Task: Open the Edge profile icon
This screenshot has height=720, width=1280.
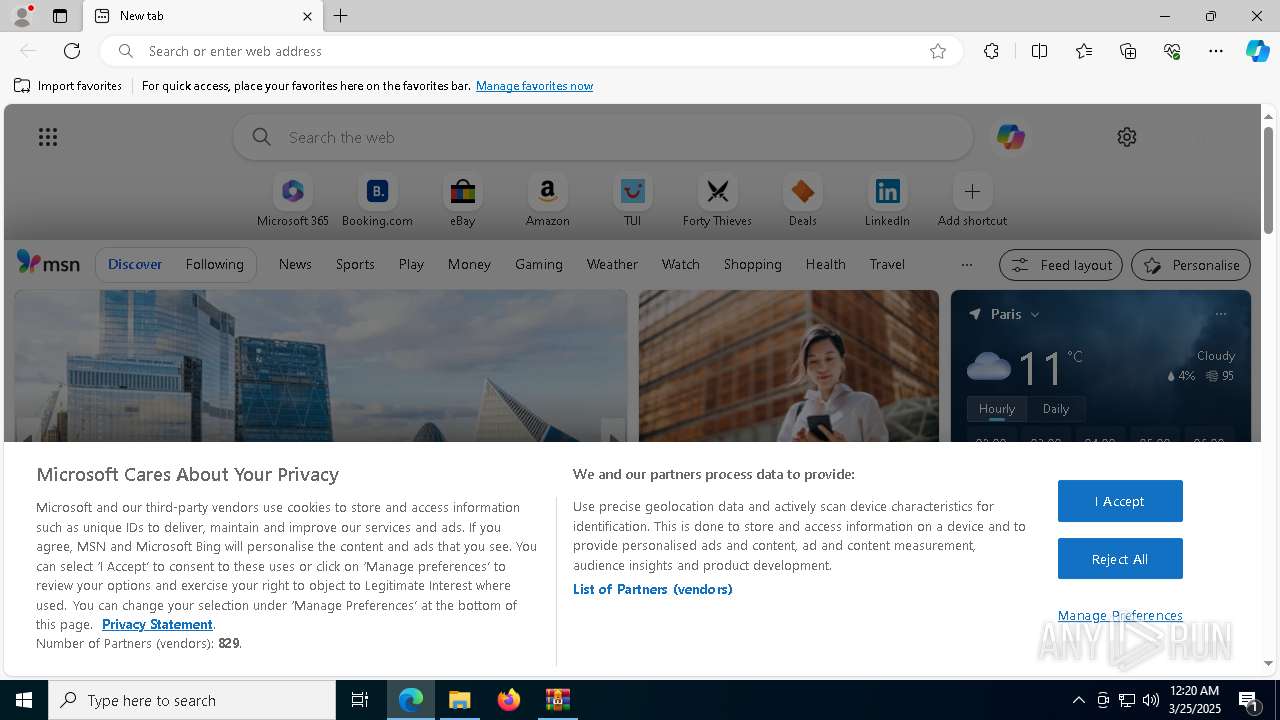Action: (21, 16)
